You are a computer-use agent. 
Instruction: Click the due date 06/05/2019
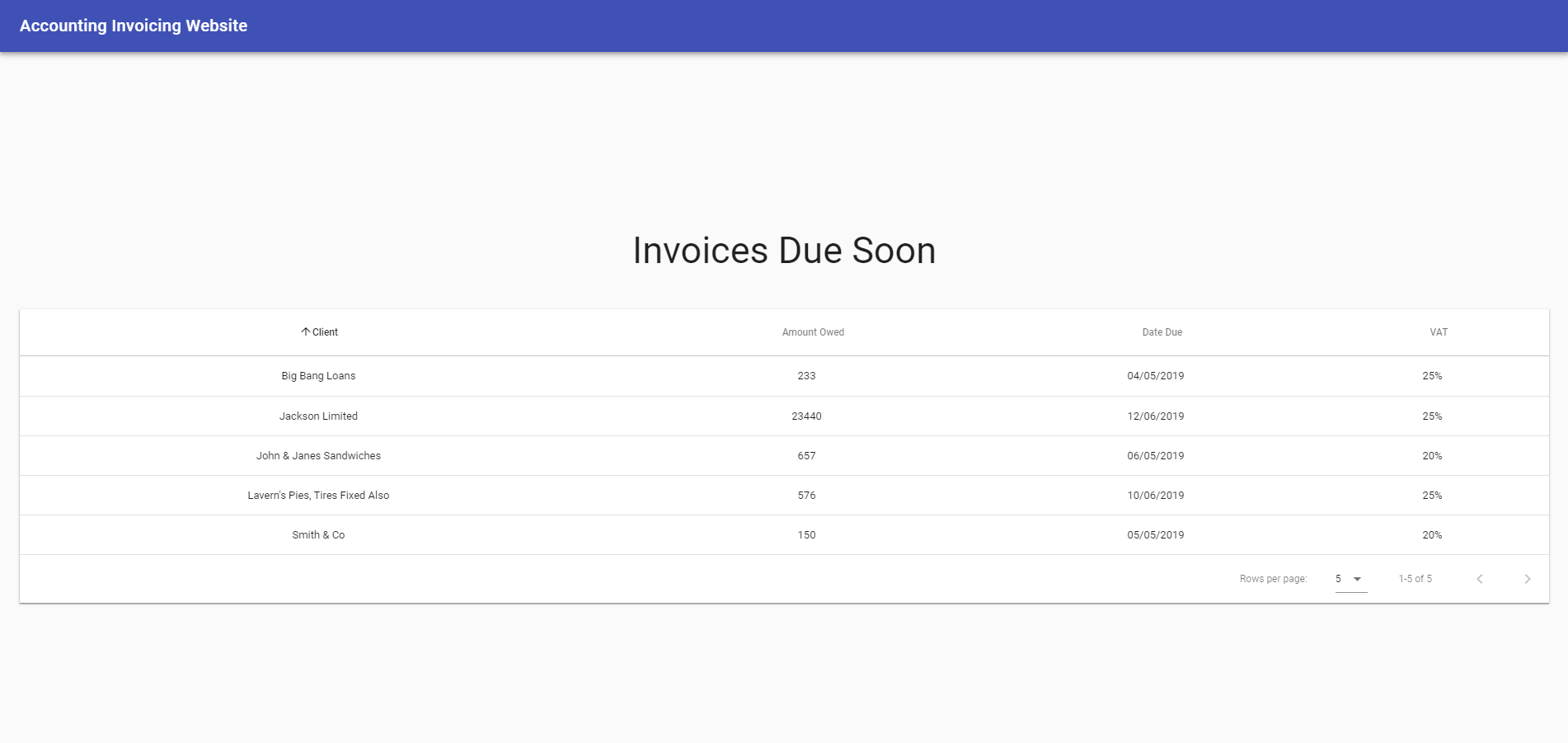pyautogui.click(x=1156, y=456)
